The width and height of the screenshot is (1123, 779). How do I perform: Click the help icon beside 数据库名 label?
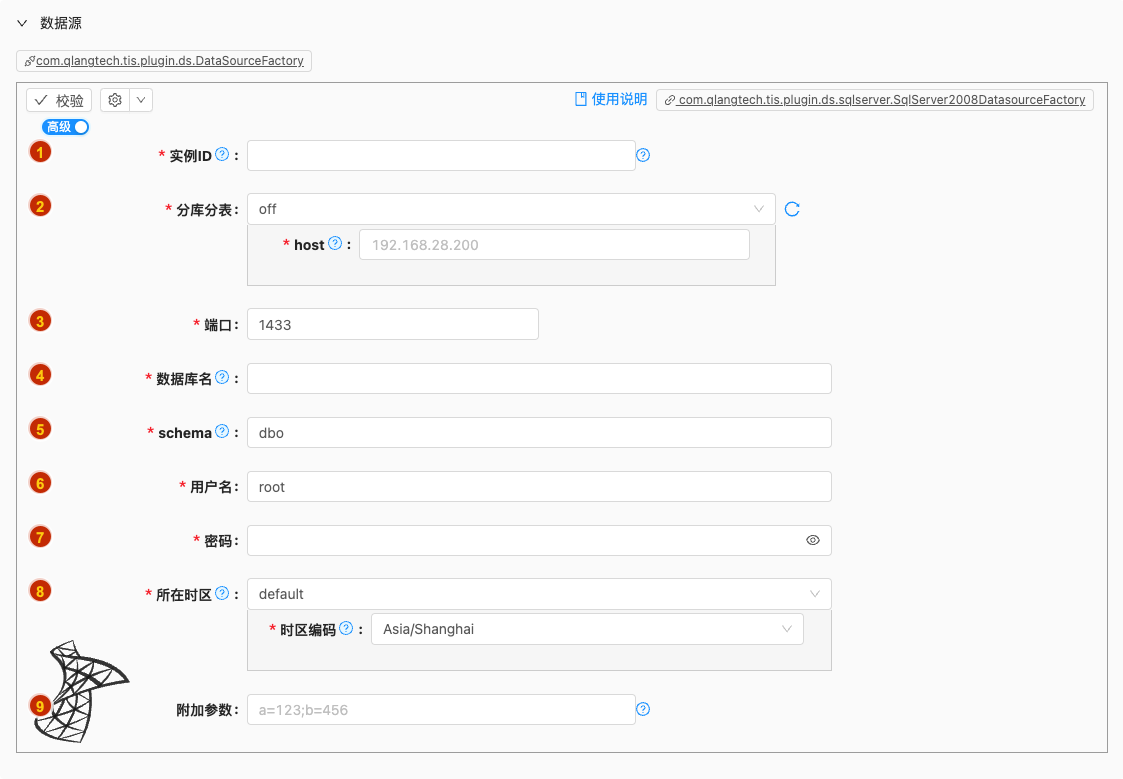coord(222,378)
